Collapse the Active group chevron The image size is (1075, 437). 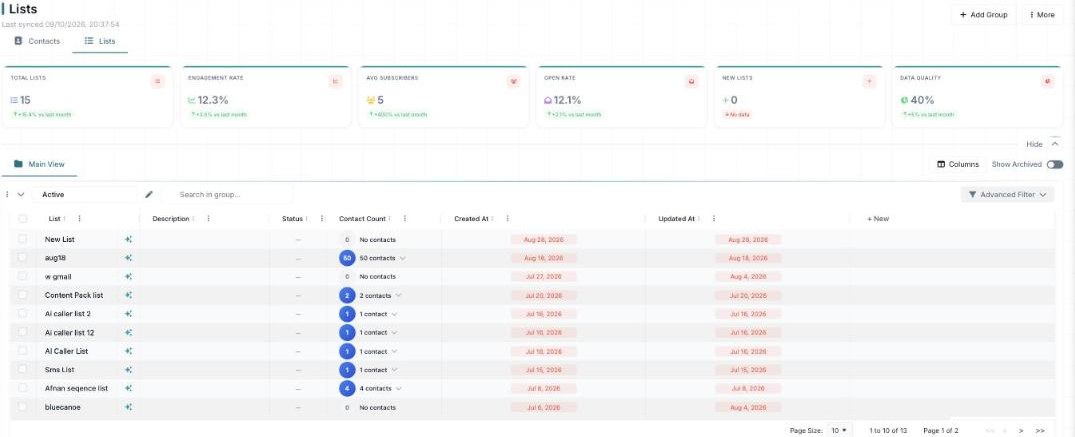click(21, 194)
